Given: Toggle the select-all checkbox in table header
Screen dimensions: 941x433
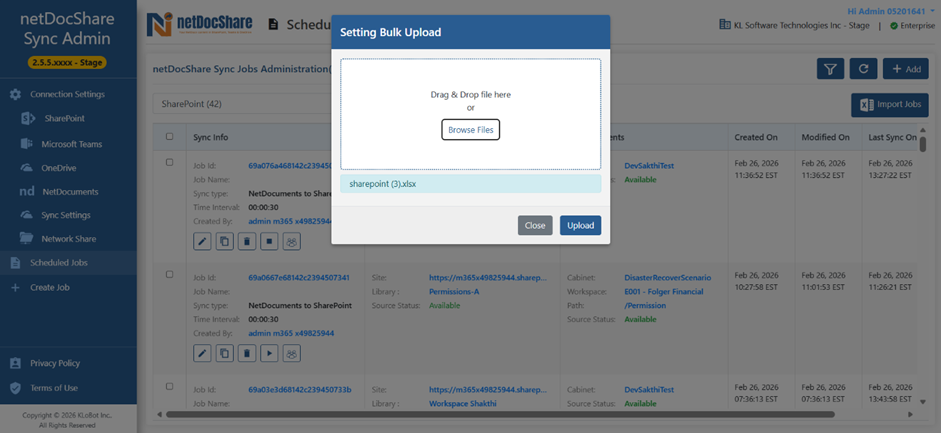Looking at the screenshot, I should (x=169, y=137).
